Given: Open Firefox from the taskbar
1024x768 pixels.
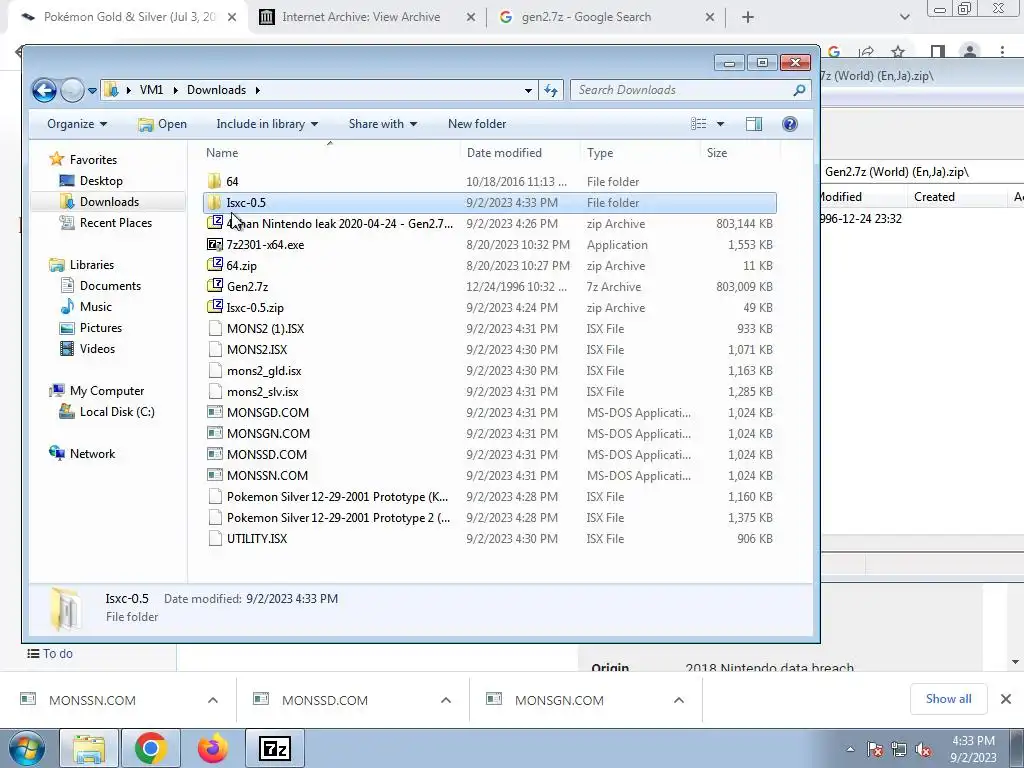Looking at the screenshot, I should pyautogui.click(x=213, y=748).
